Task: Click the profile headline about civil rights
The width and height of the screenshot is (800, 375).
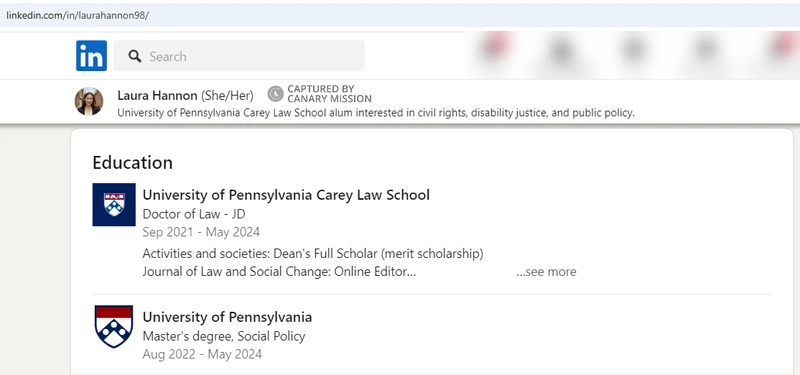Action: point(376,113)
